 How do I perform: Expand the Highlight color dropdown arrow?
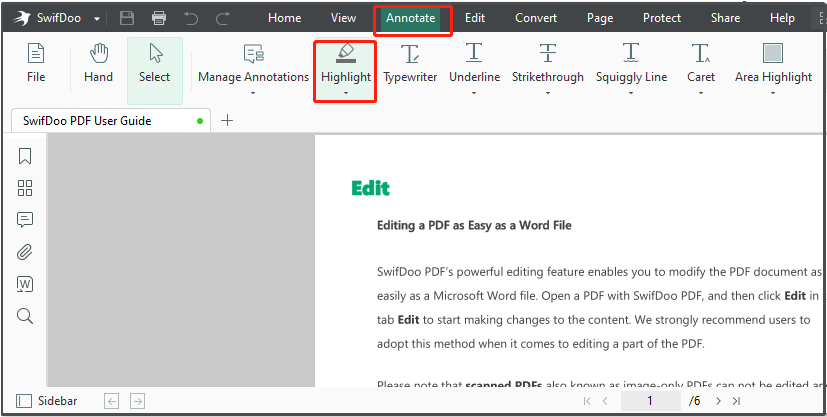pyautogui.click(x=346, y=94)
